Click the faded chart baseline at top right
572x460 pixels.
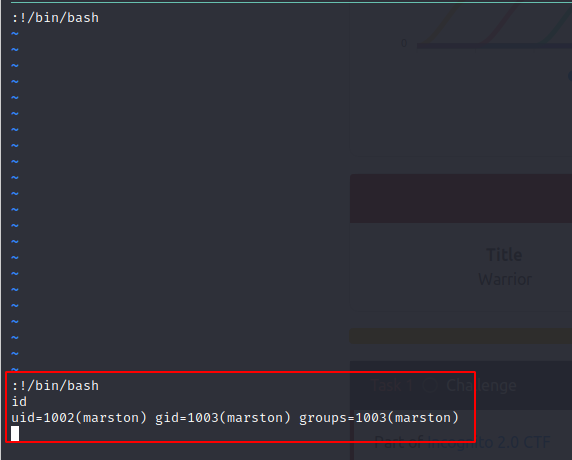point(494,46)
